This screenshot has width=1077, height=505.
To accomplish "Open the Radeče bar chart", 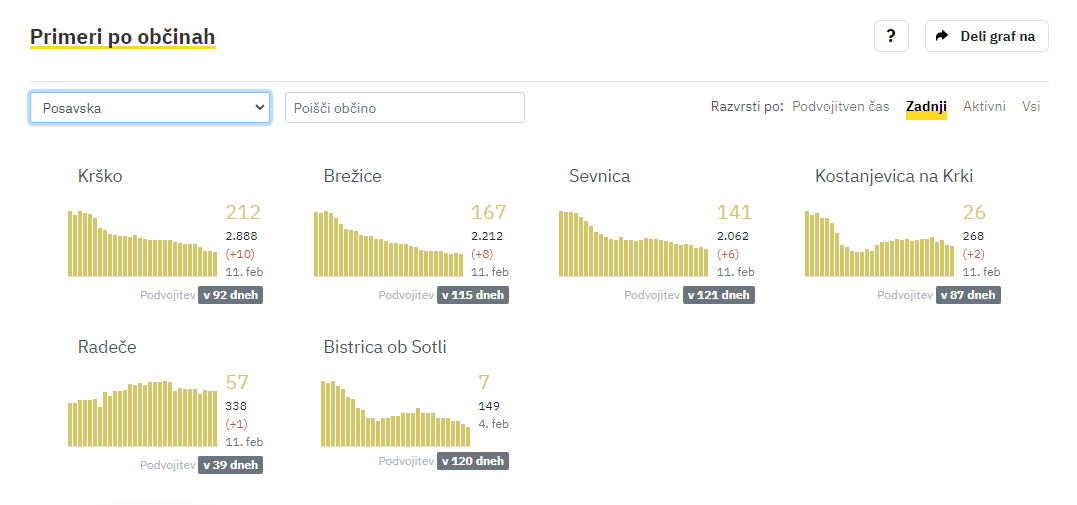I will pos(142,414).
